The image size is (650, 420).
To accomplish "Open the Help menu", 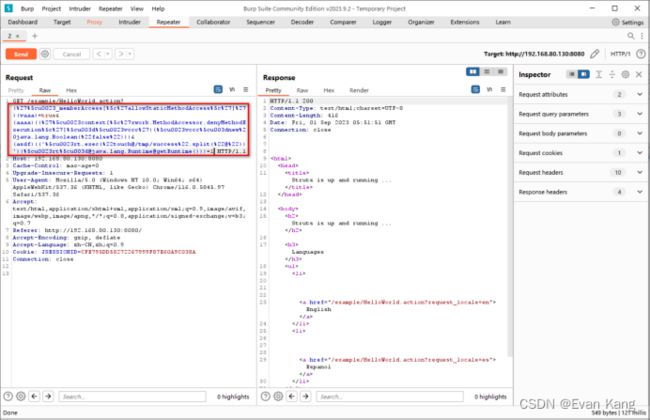I will (x=158, y=9).
